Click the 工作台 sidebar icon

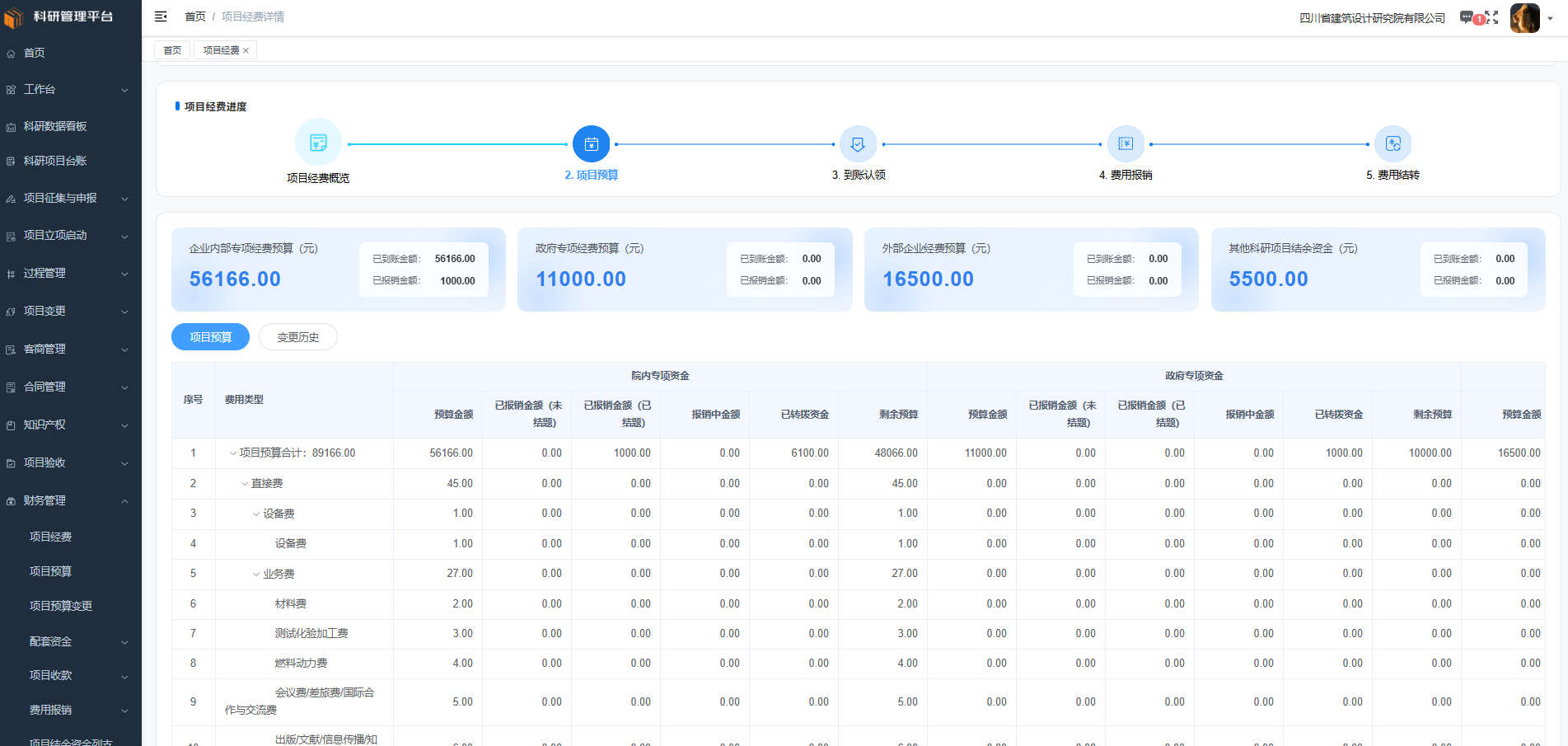click(11, 90)
